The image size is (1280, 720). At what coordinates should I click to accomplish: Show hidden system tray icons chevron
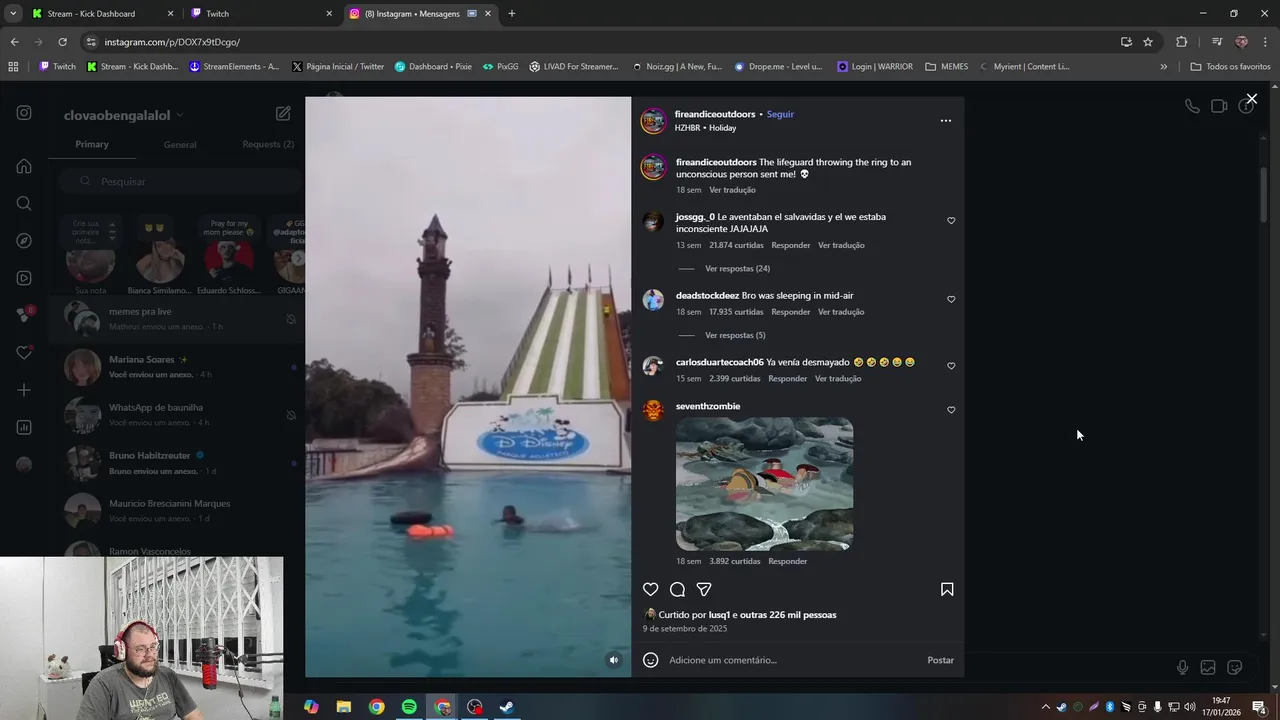coord(1046,707)
